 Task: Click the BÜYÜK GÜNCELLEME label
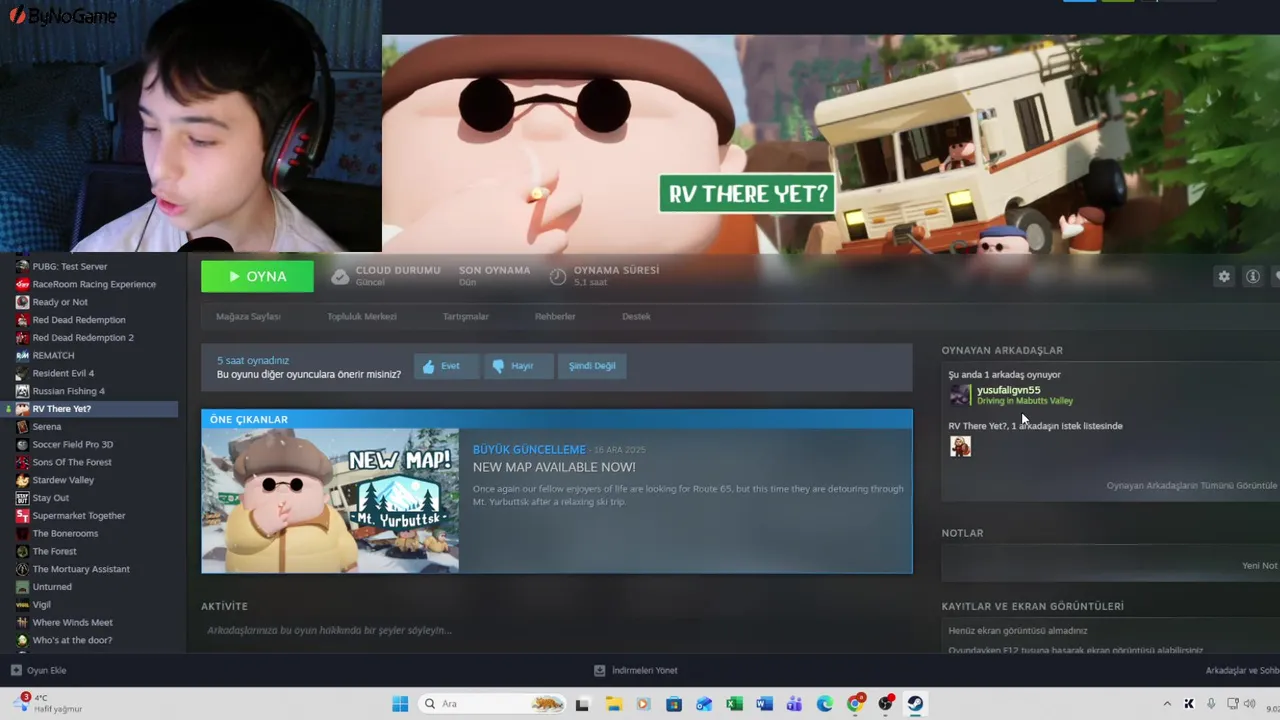(x=529, y=450)
